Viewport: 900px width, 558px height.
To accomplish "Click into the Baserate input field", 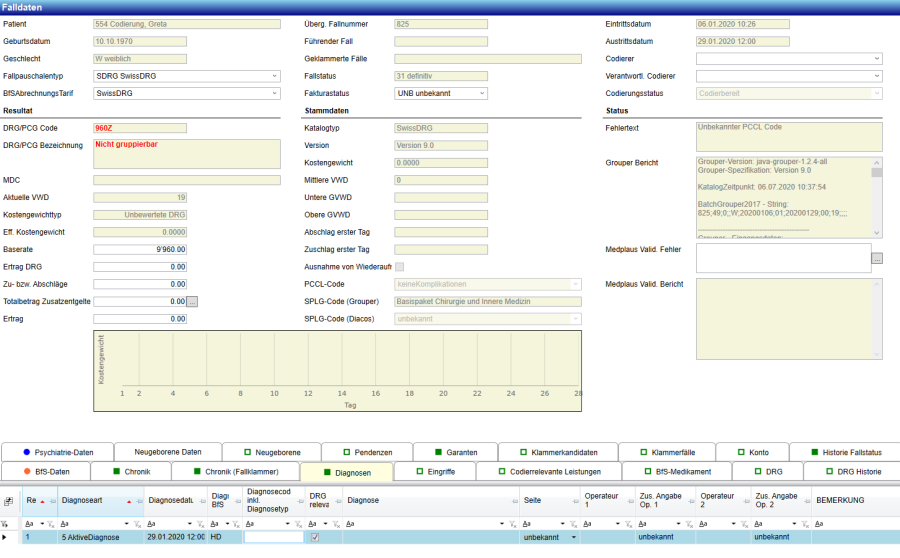I will point(140,250).
